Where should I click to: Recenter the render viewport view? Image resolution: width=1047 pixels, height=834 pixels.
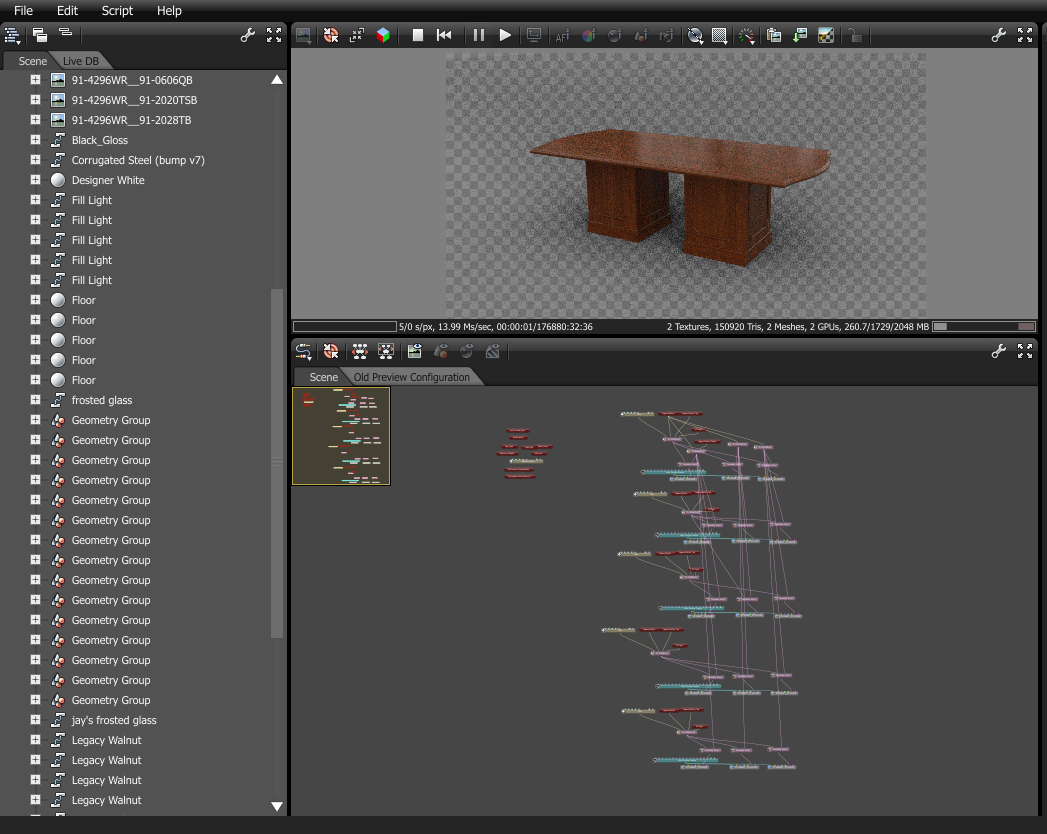(x=331, y=35)
